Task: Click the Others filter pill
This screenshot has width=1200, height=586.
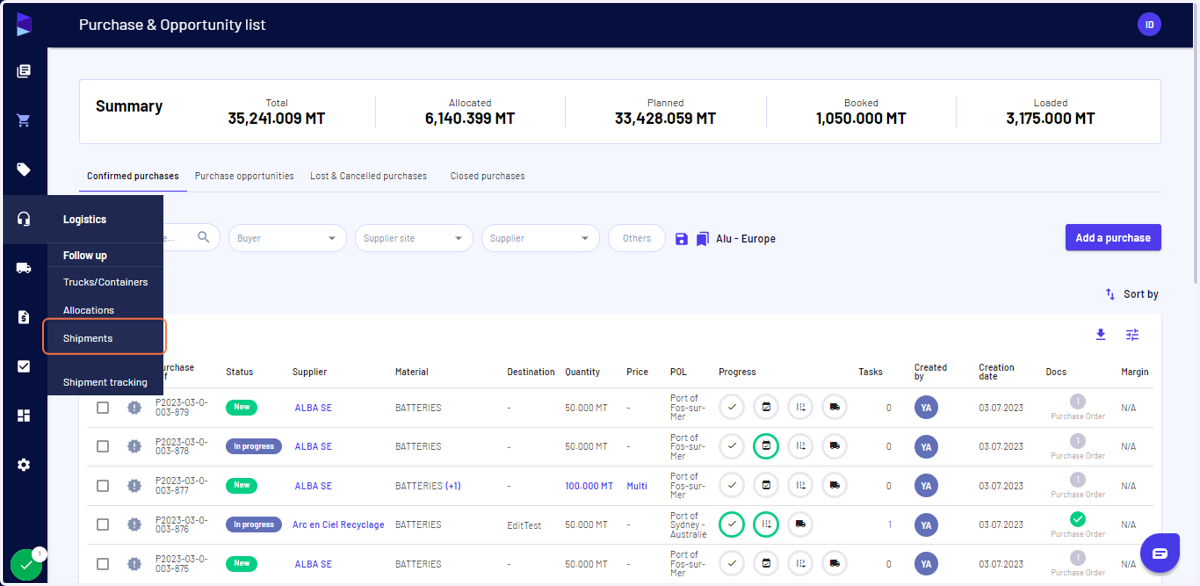Action: [636, 238]
